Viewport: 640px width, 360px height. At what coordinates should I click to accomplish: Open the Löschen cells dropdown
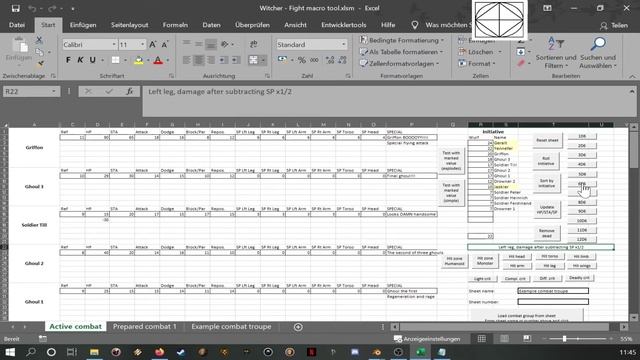pyautogui.click(x=480, y=52)
